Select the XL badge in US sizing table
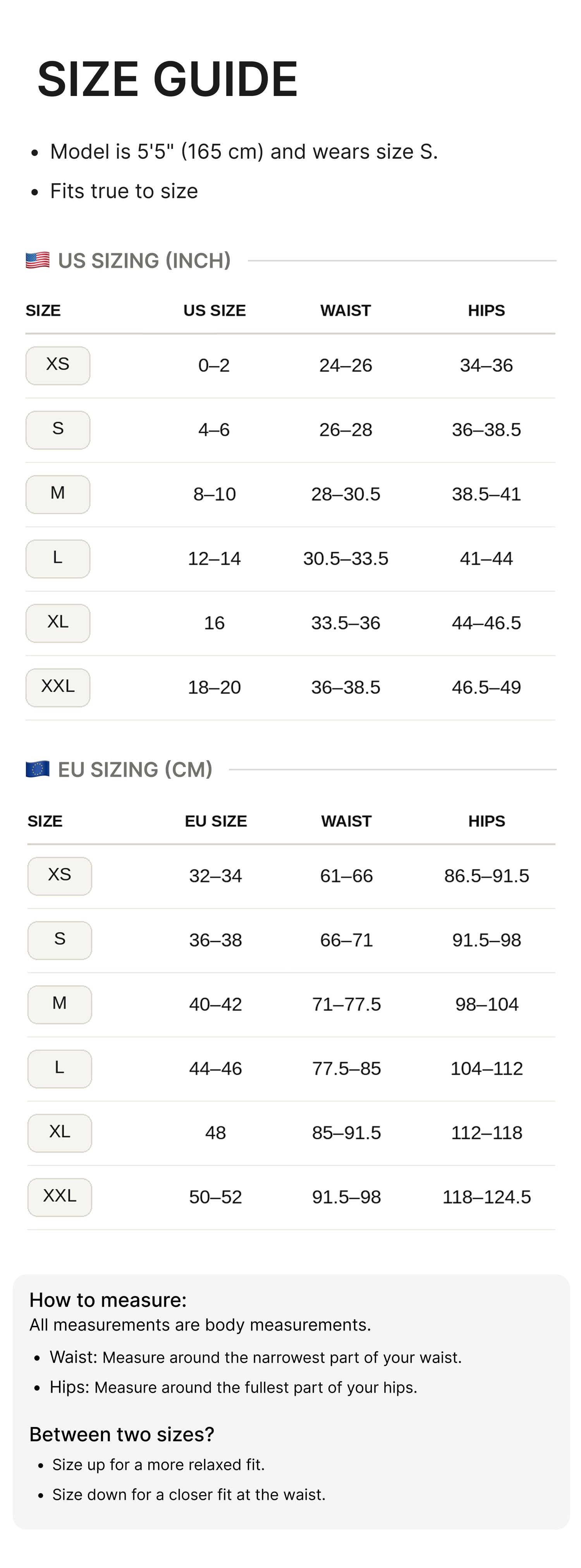The height and width of the screenshot is (1568, 581). [58, 623]
